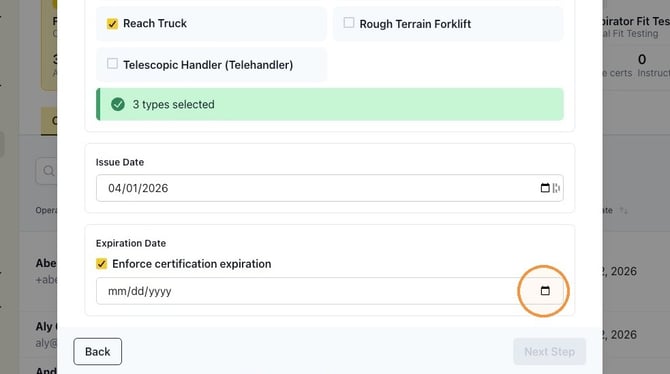Click the icon right of Issue Date calendar
The height and width of the screenshot is (374, 670).
556,188
